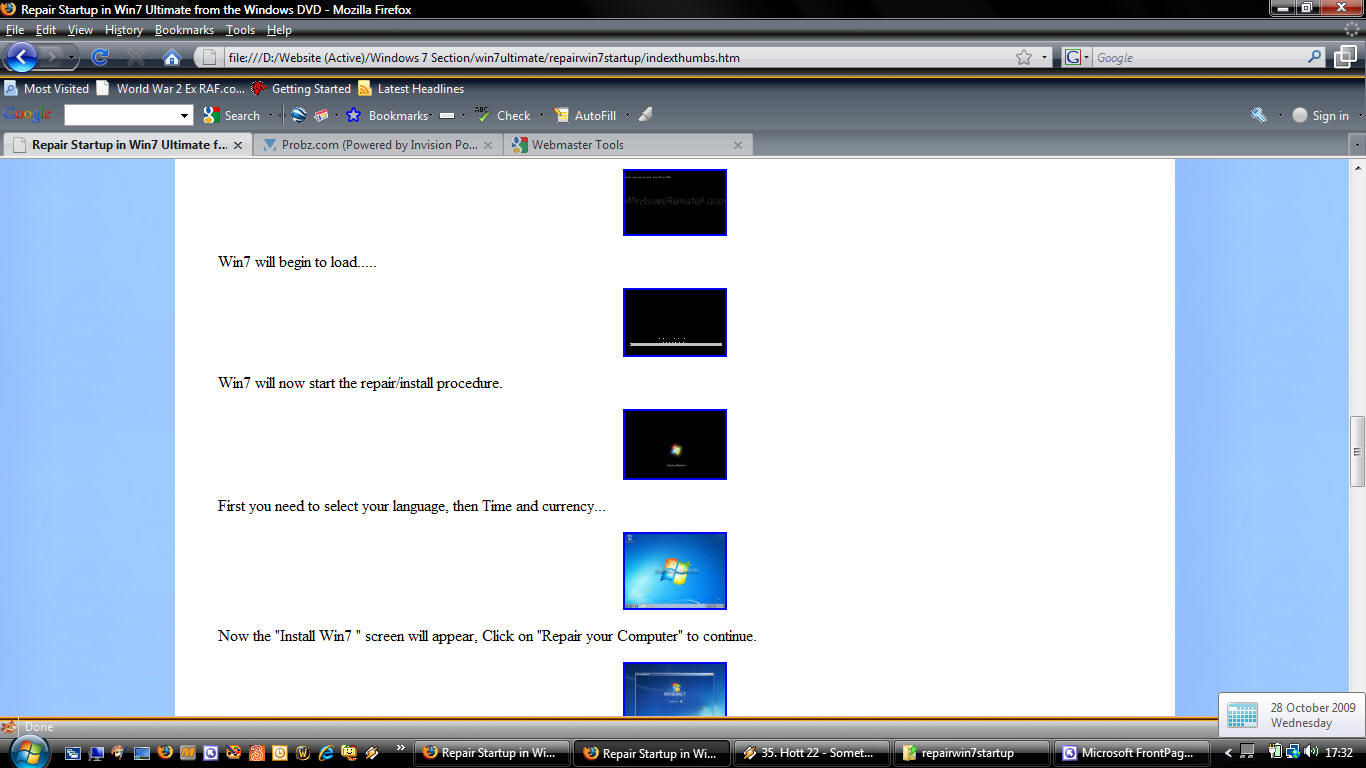Open the History menu
The image size is (1366, 768).
pyautogui.click(x=123, y=30)
